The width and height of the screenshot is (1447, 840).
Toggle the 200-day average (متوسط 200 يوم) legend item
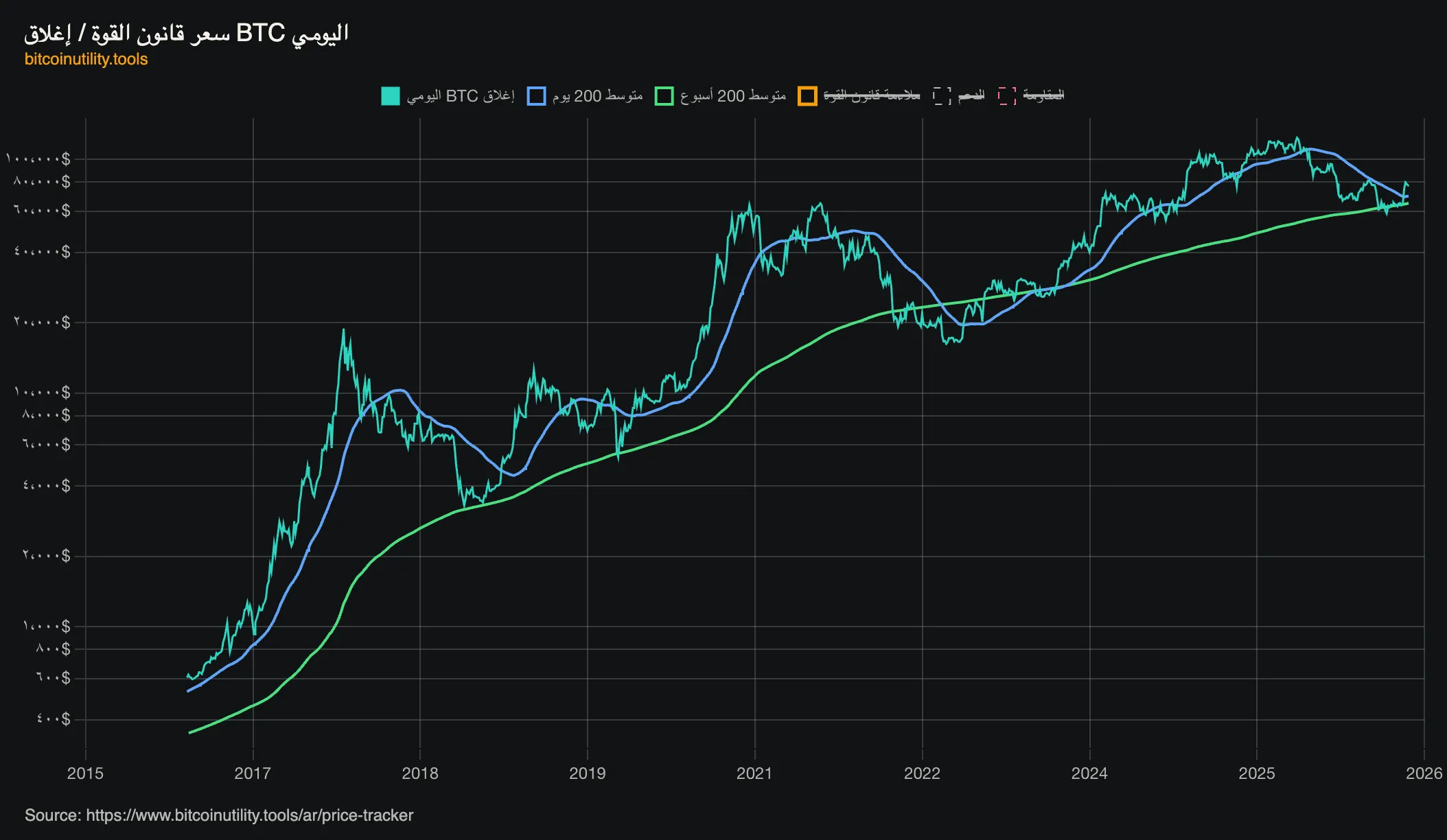pyautogui.click(x=585, y=96)
